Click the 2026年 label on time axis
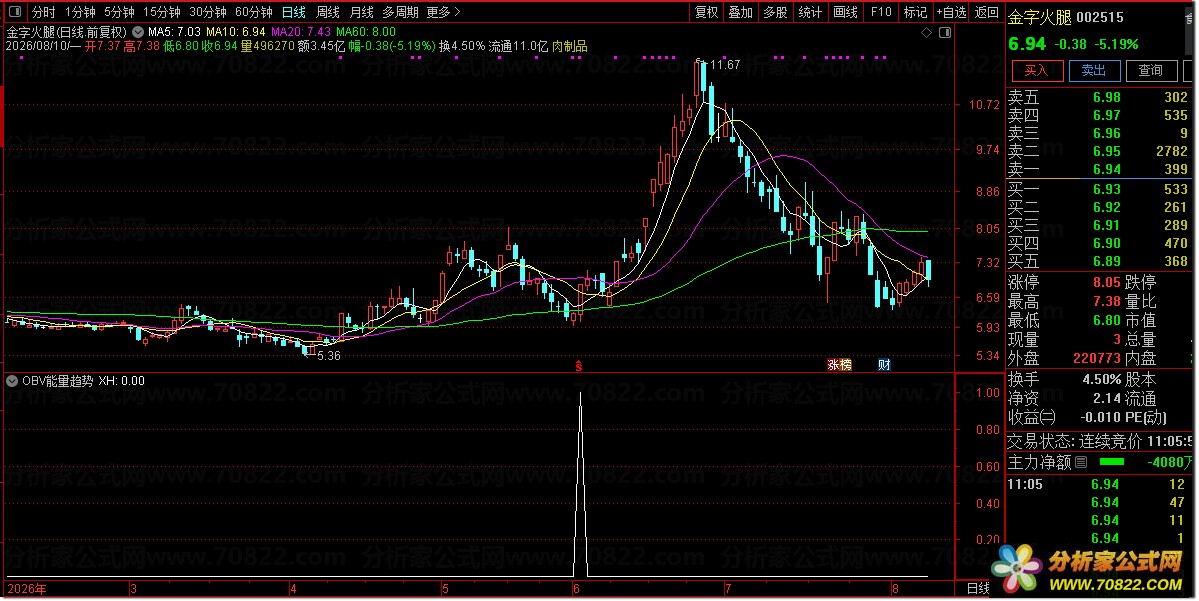 point(27,589)
